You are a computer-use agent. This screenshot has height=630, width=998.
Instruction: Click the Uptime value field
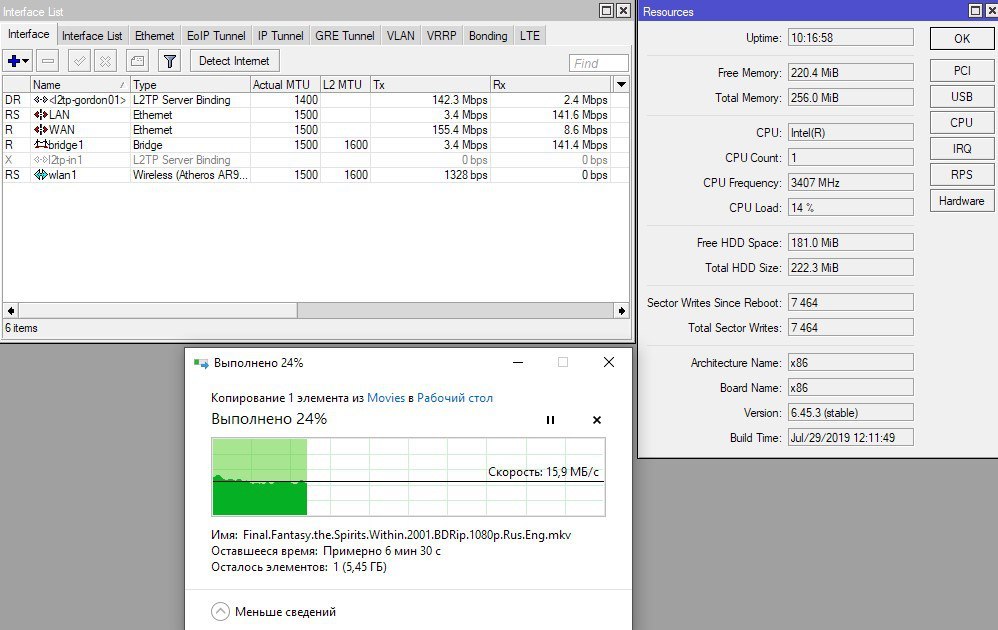click(850, 38)
